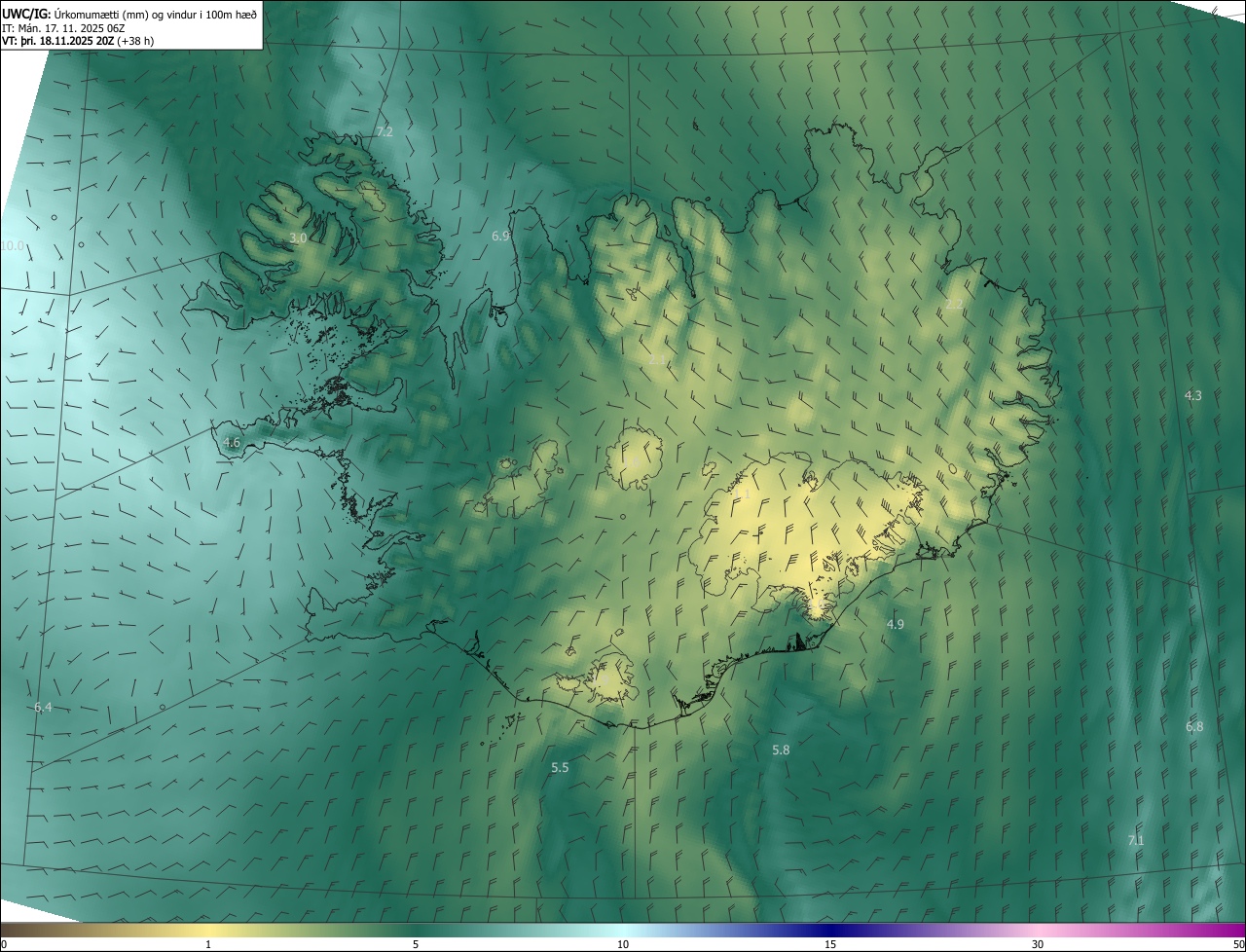Click the colorbar tick label 0

[x=4, y=944]
